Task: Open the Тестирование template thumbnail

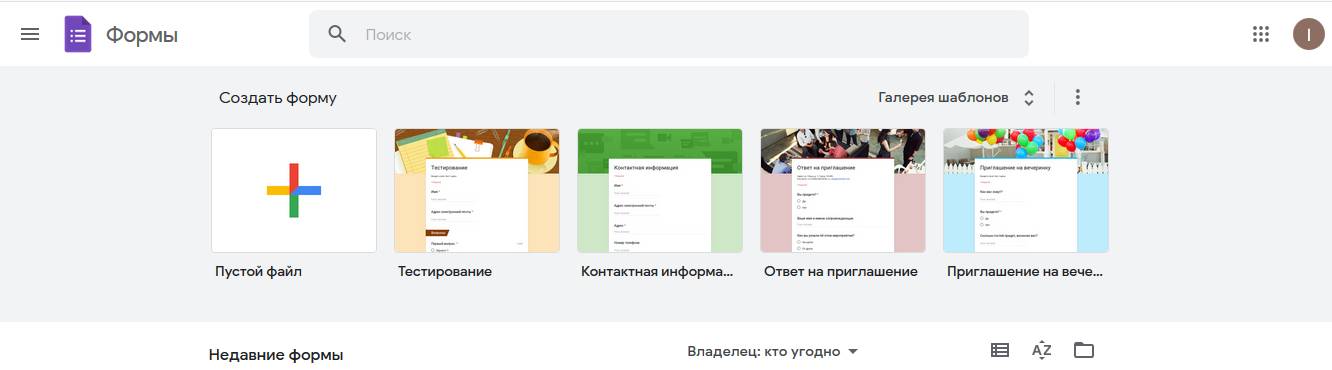Action: click(477, 190)
